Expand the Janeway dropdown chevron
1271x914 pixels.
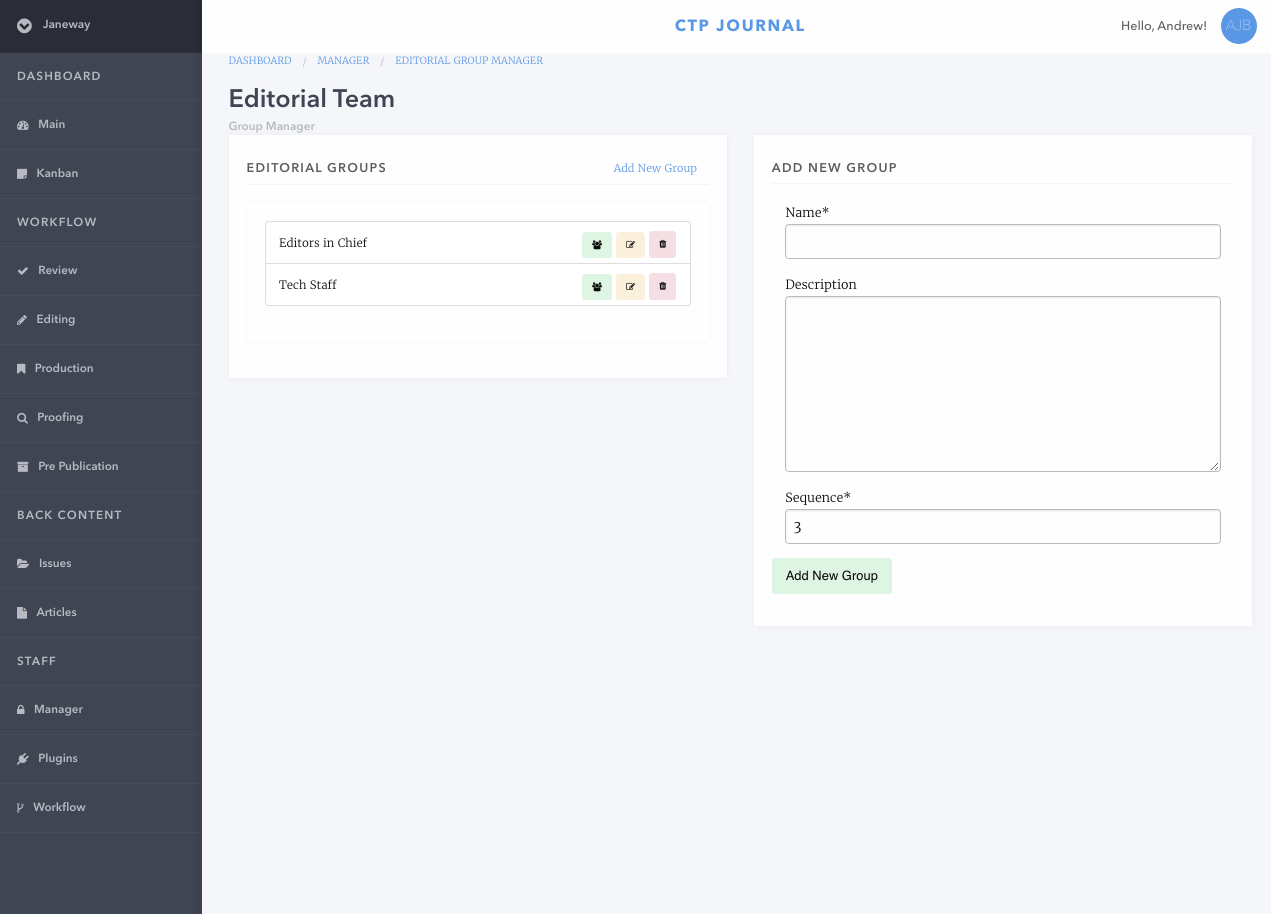24,26
